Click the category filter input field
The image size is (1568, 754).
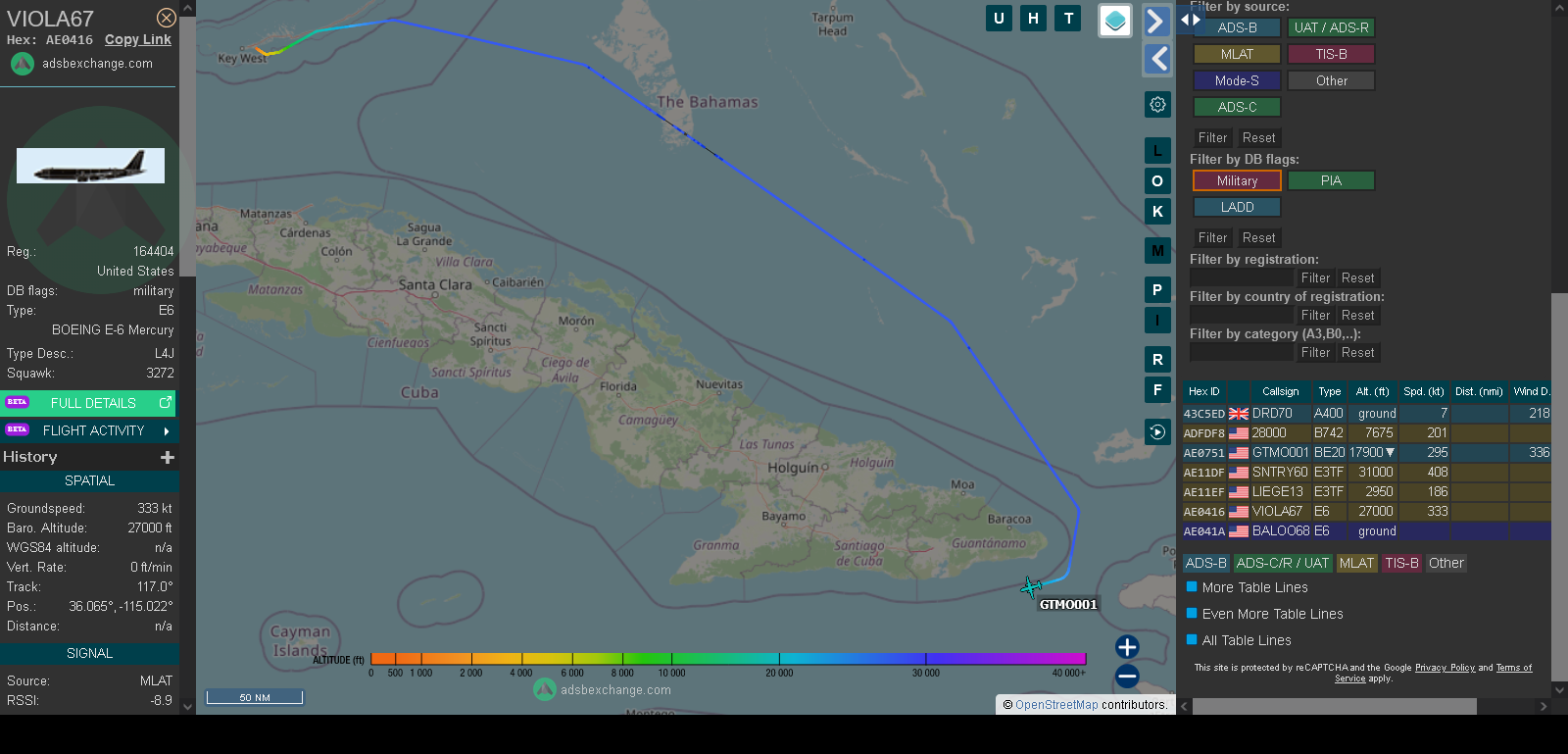pyautogui.click(x=1242, y=353)
